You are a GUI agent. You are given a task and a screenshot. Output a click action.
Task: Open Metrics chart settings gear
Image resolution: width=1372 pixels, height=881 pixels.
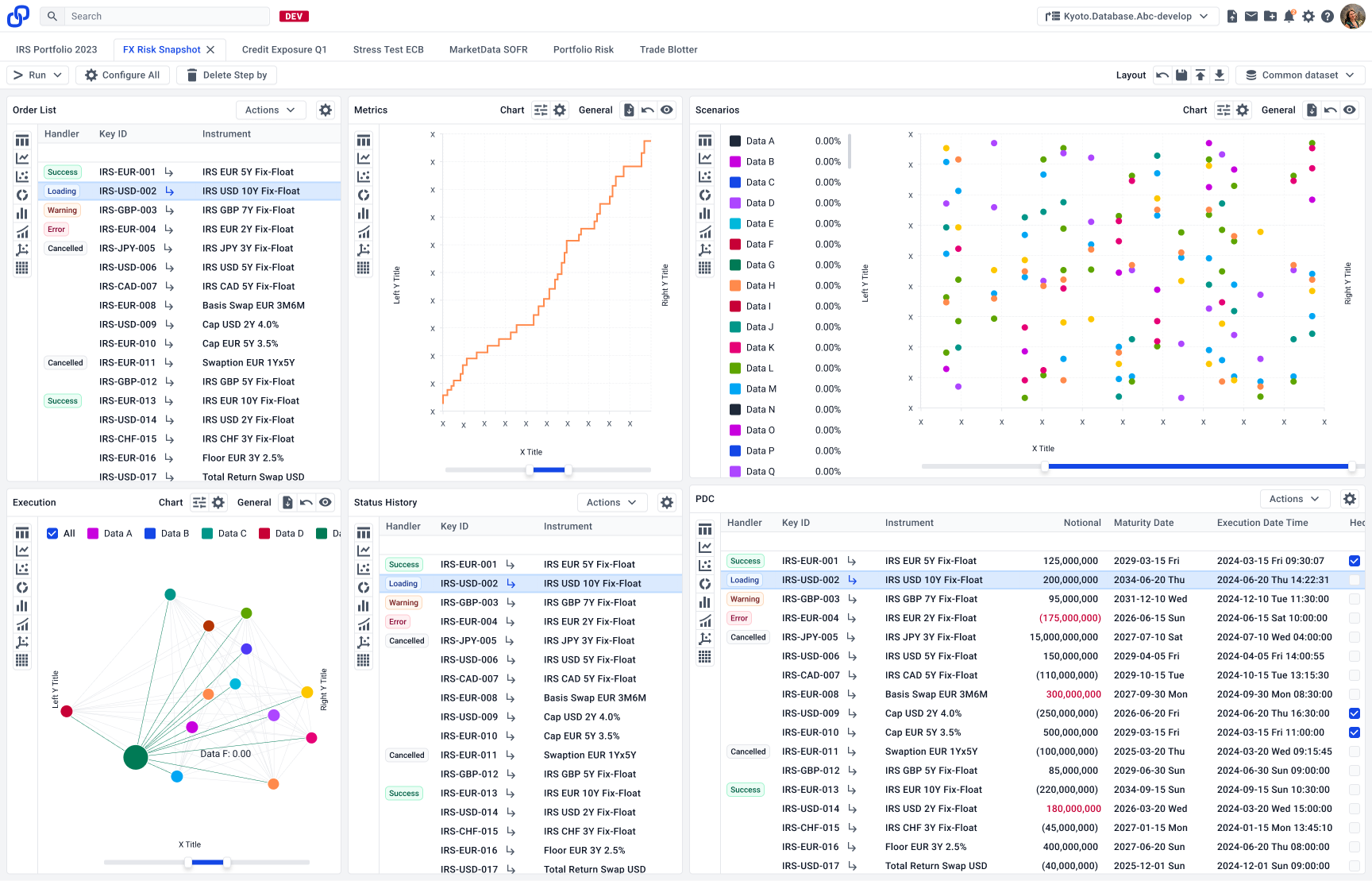560,110
